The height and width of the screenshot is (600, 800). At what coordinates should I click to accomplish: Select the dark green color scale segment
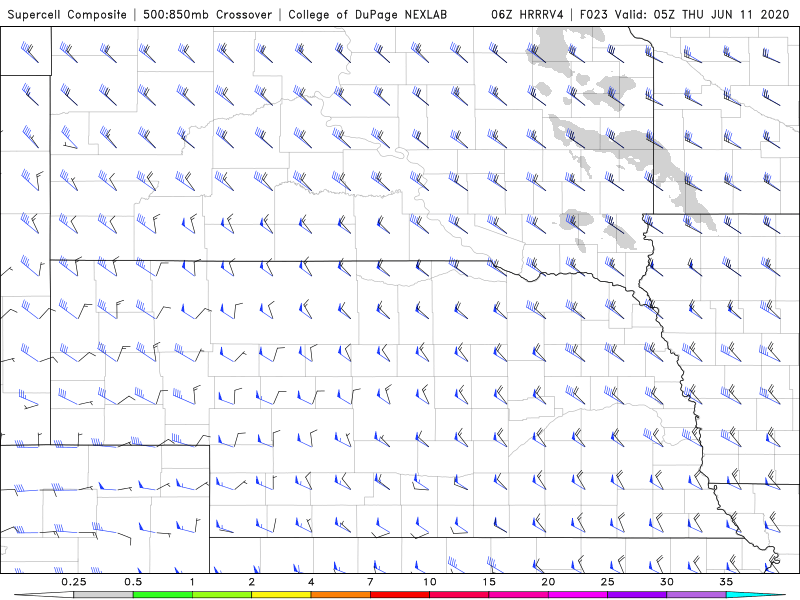click(163, 595)
